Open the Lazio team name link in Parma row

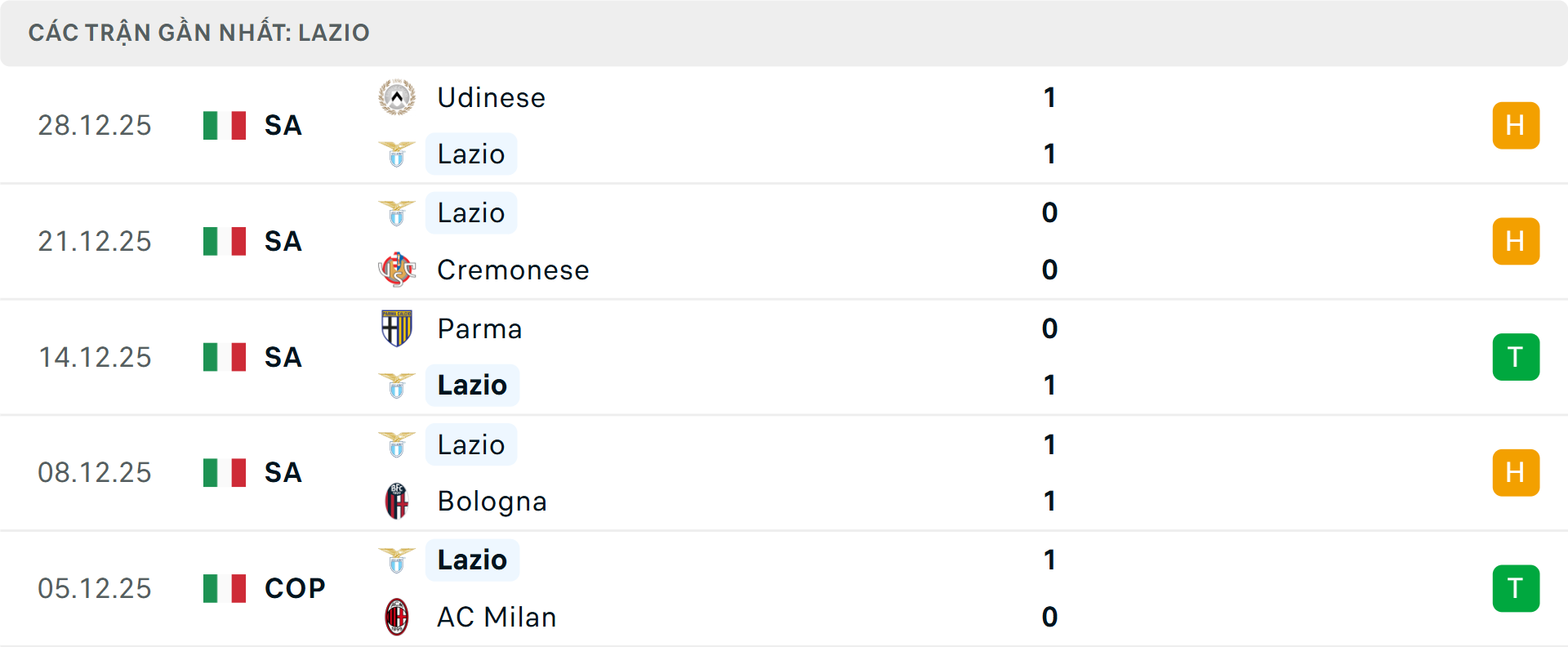(471, 385)
